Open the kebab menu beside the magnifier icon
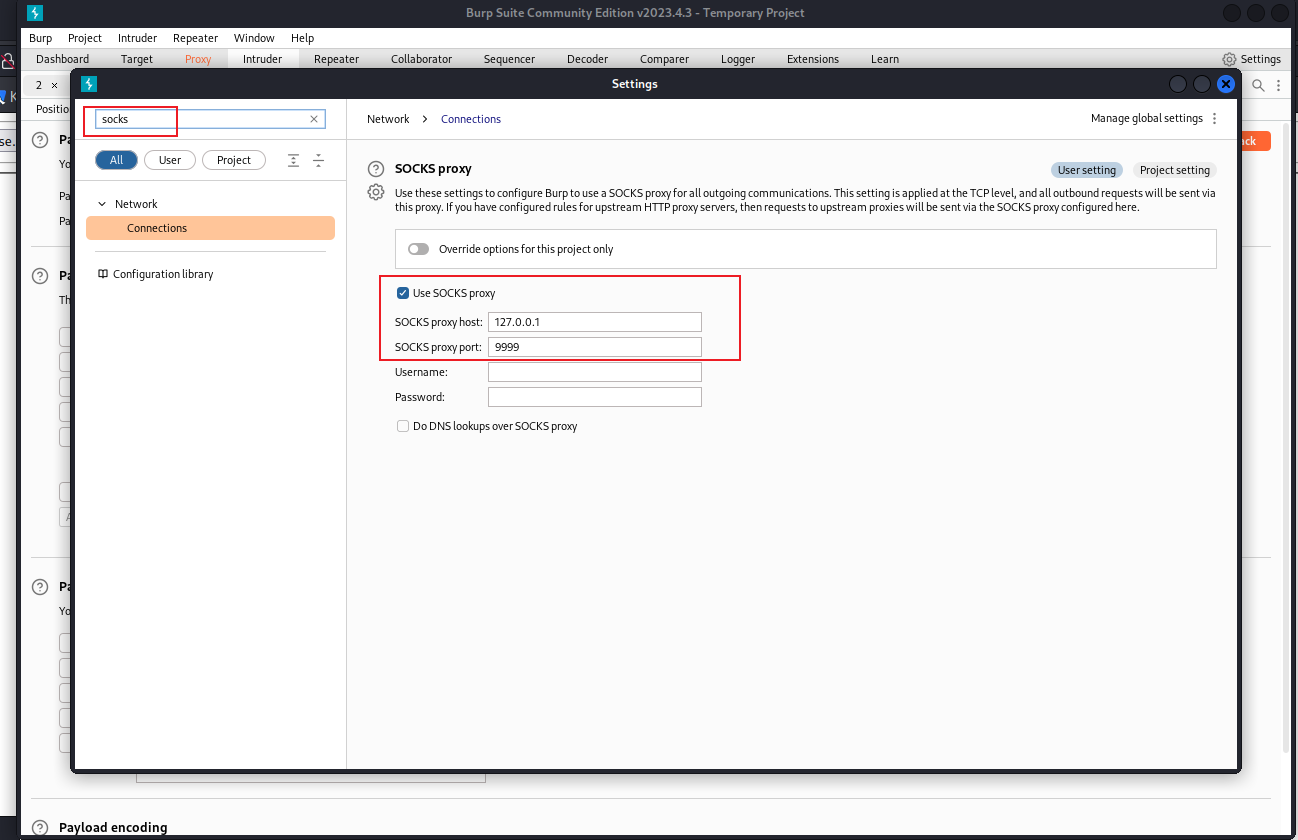 coord(1278,86)
